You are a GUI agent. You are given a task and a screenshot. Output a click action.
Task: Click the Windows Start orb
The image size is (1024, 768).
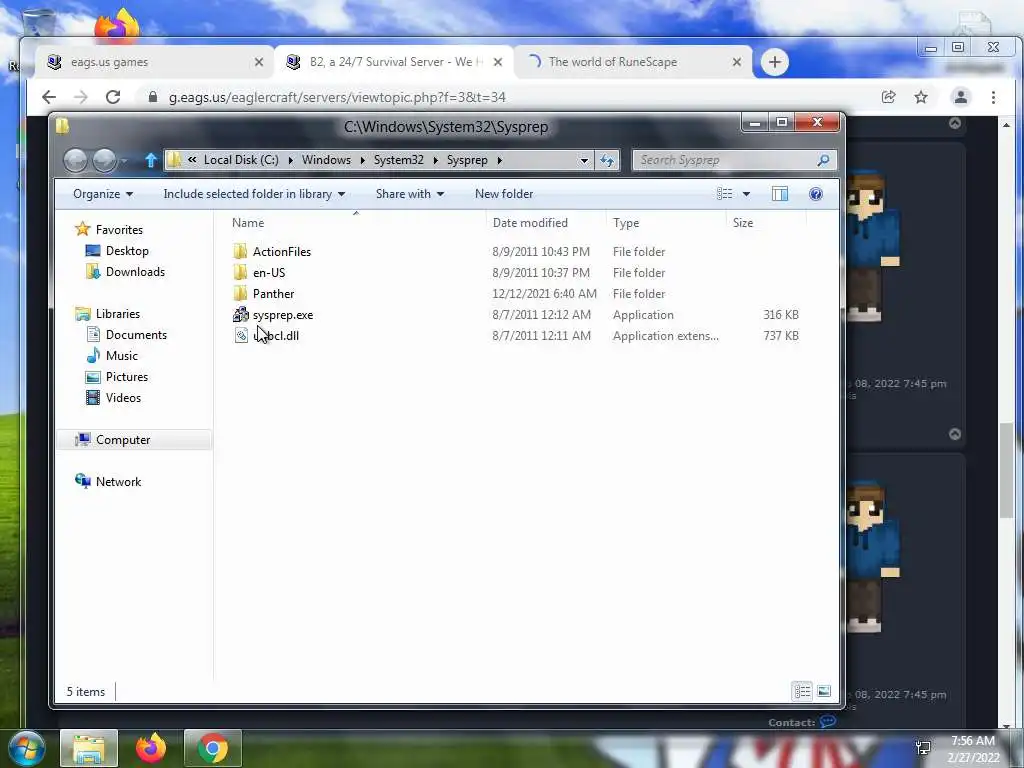click(27, 748)
